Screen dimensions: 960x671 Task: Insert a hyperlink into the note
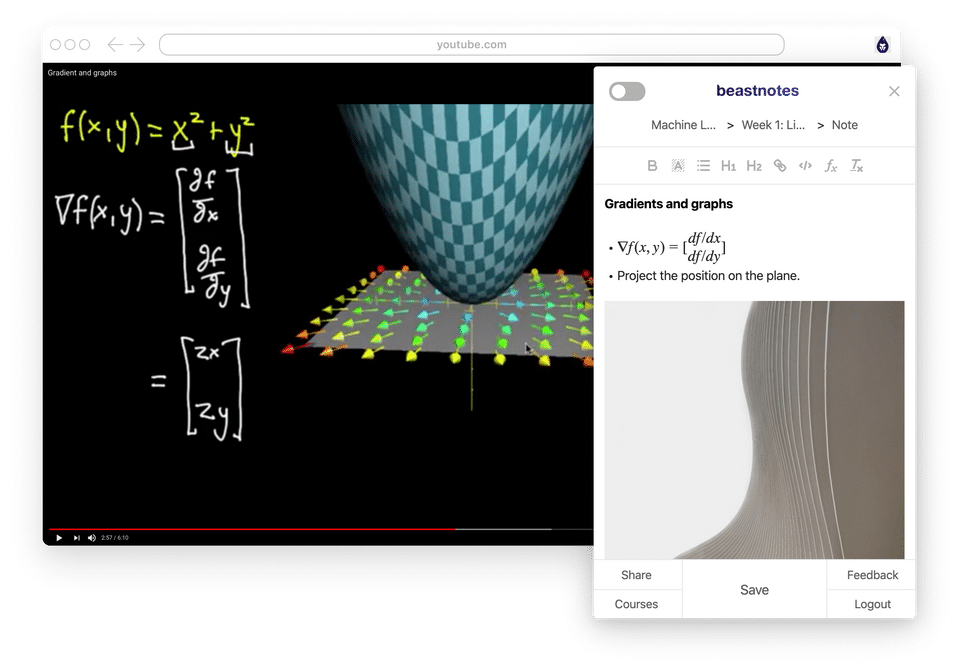[x=779, y=166]
